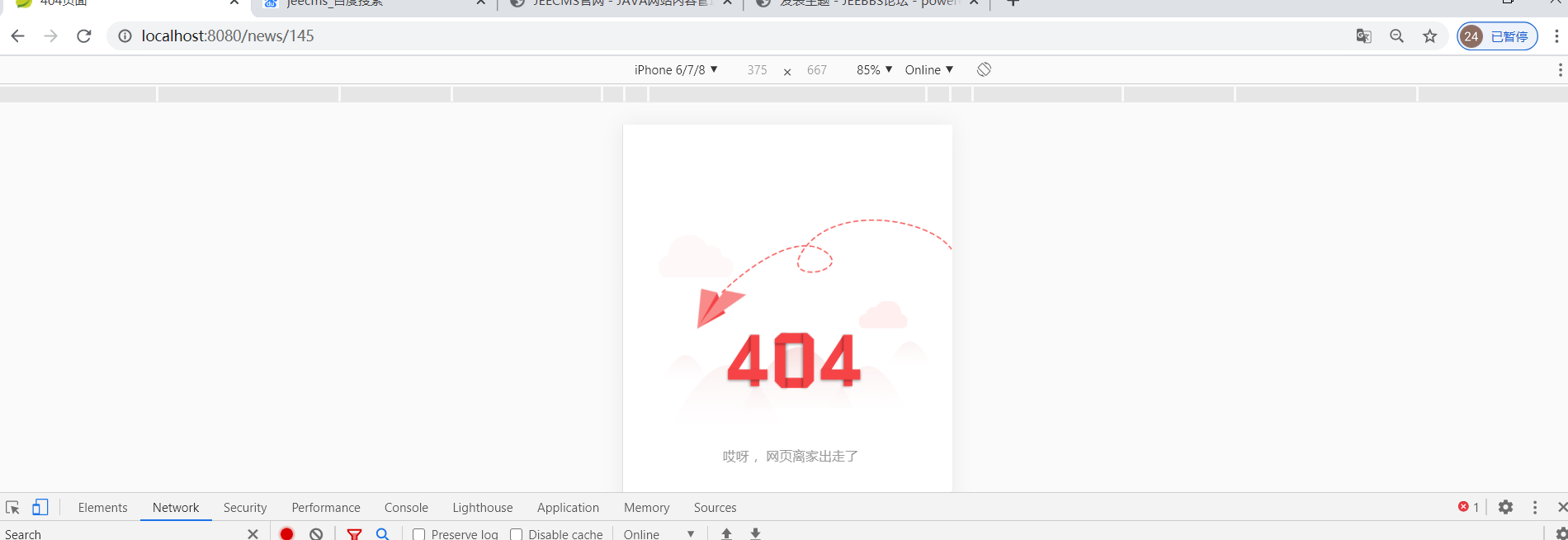Viewport: 1568px width, 540px height.
Task: Open the Online throttling dropdown in Network panel
Action: 659,534
